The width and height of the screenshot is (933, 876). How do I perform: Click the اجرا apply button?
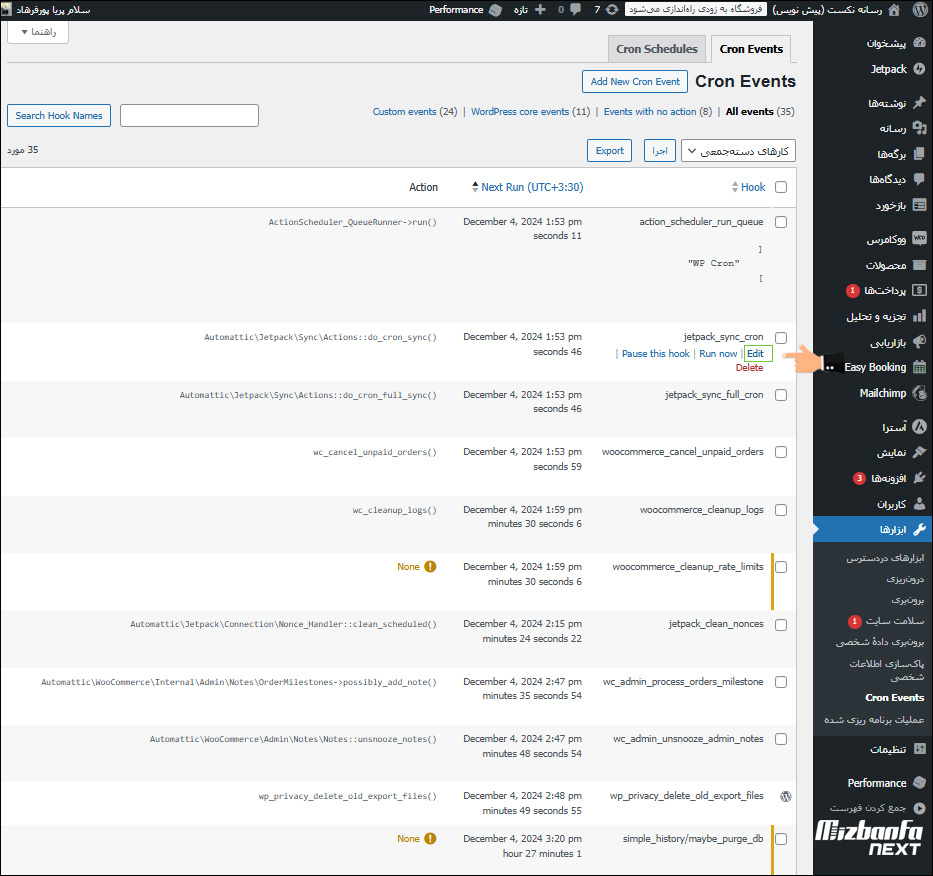click(x=659, y=151)
